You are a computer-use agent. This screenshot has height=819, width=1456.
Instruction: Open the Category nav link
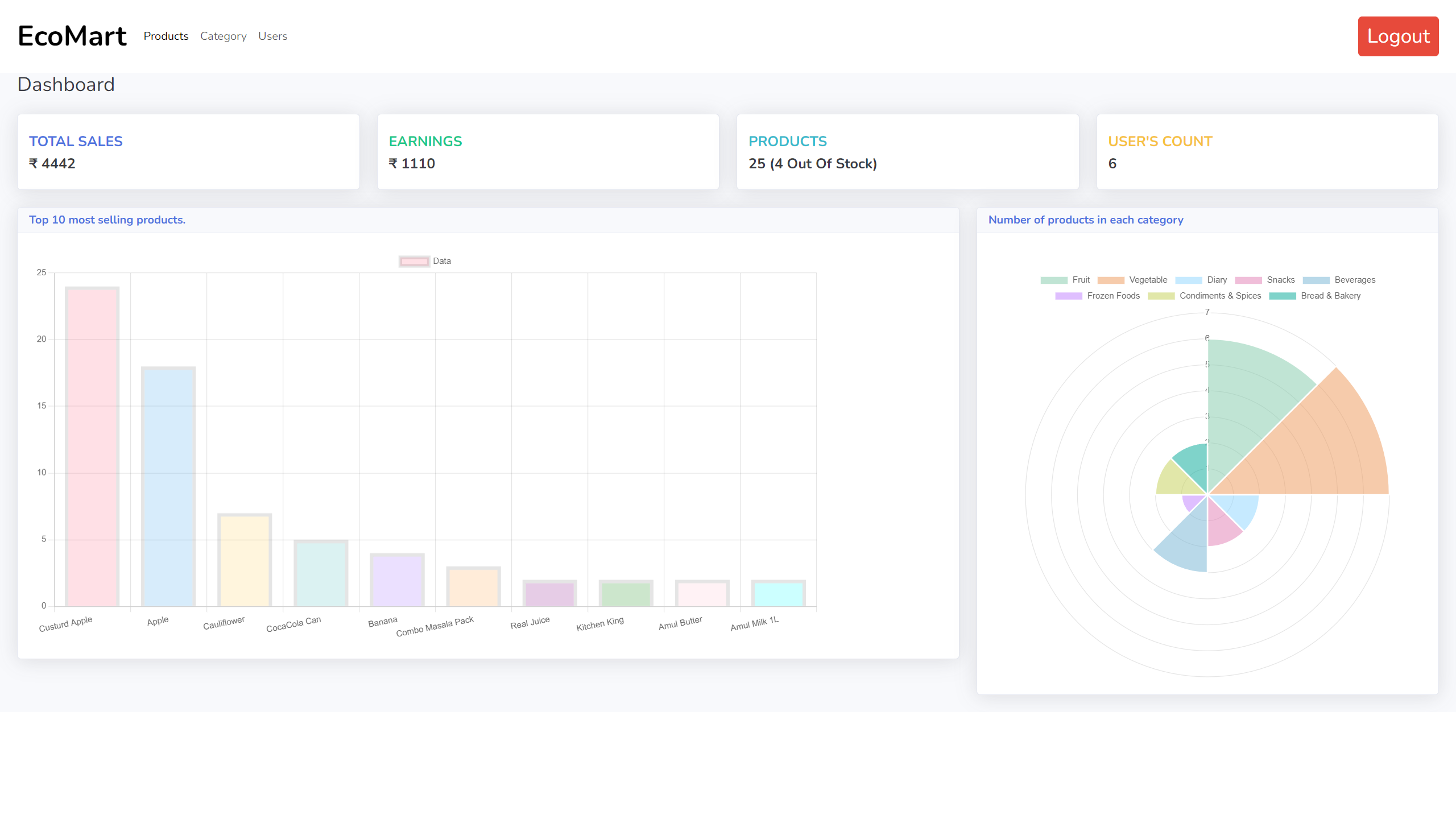(223, 36)
